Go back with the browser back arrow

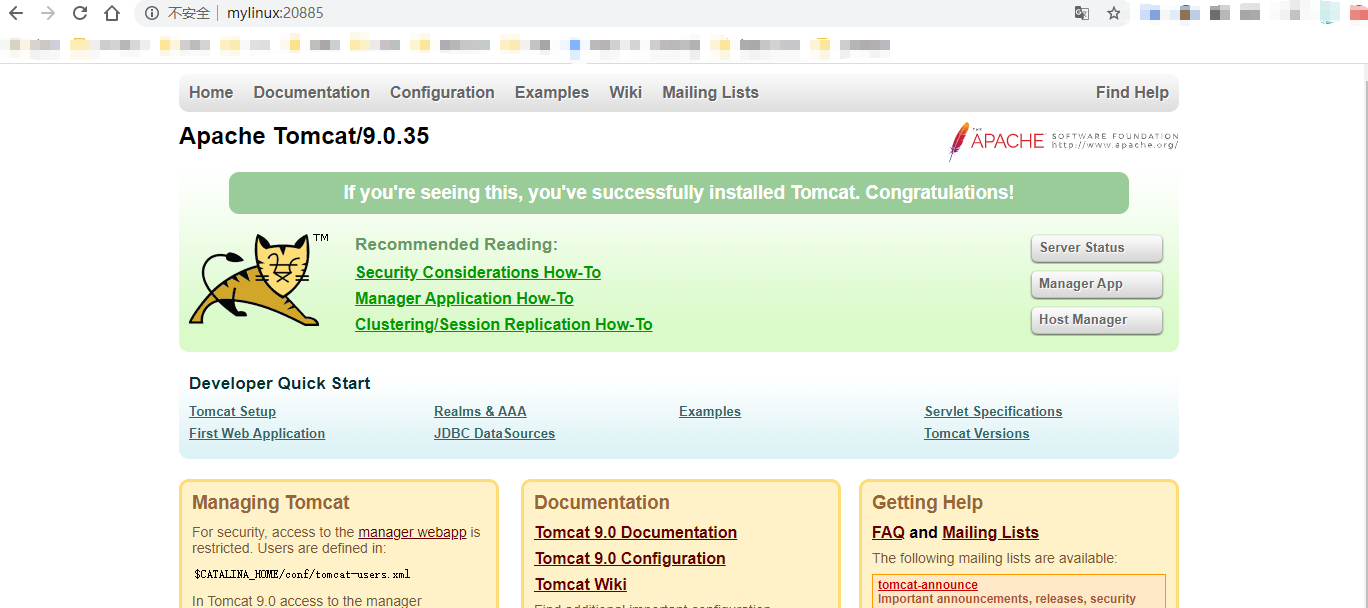coord(16,13)
